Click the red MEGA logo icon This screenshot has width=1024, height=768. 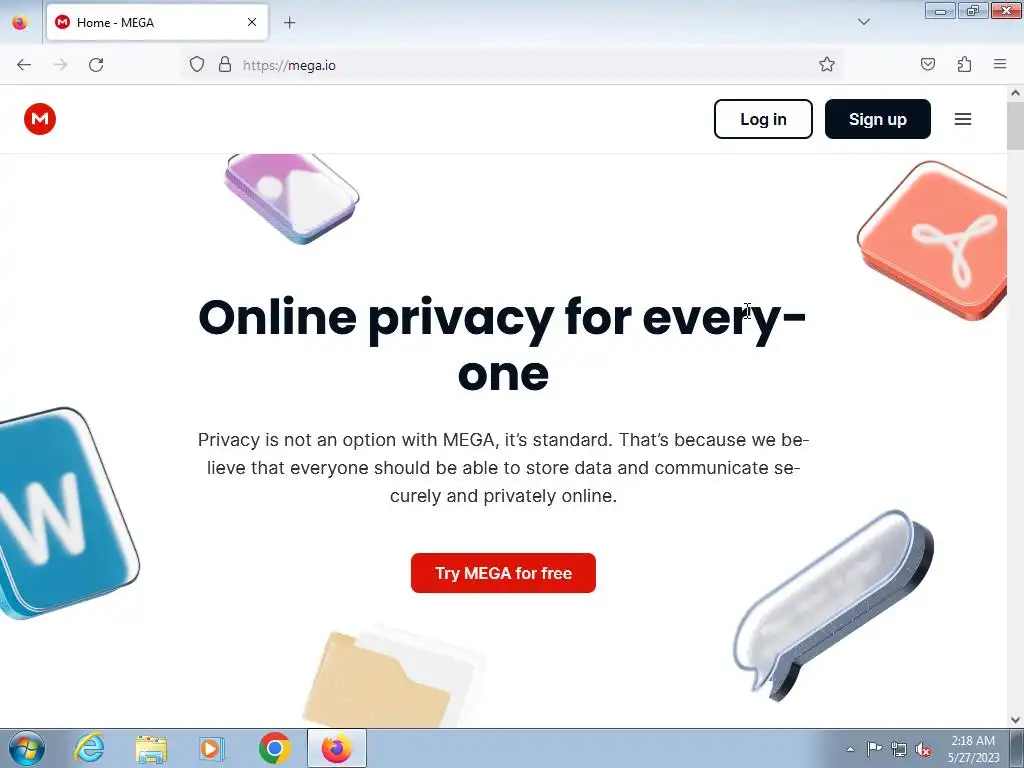40,119
